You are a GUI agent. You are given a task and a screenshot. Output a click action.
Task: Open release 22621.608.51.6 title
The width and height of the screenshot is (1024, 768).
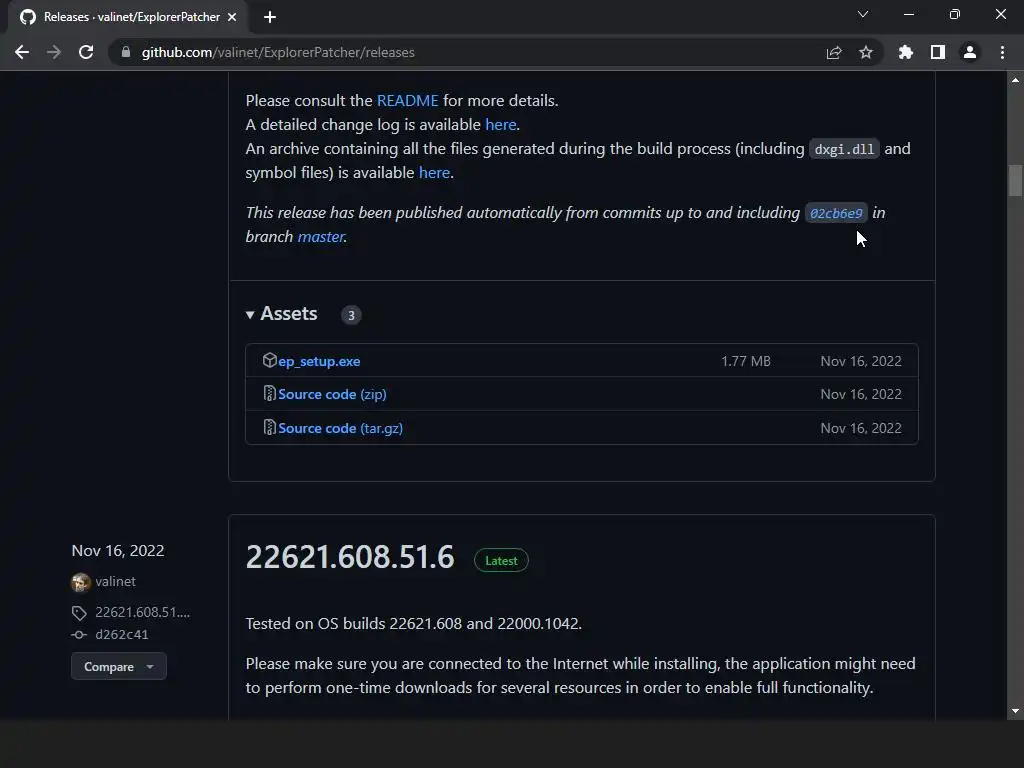349,558
